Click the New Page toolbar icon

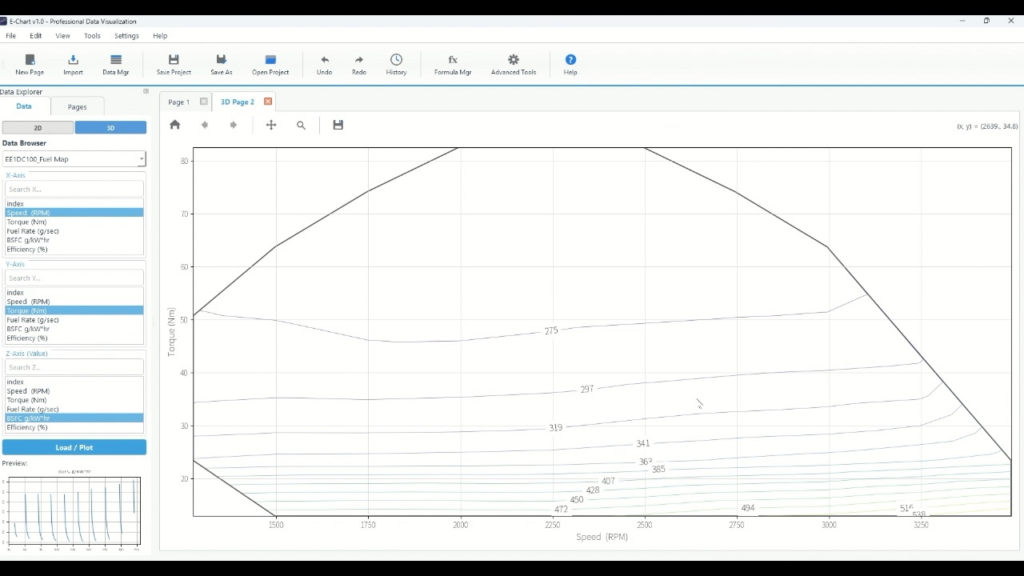tap(30, 64)
